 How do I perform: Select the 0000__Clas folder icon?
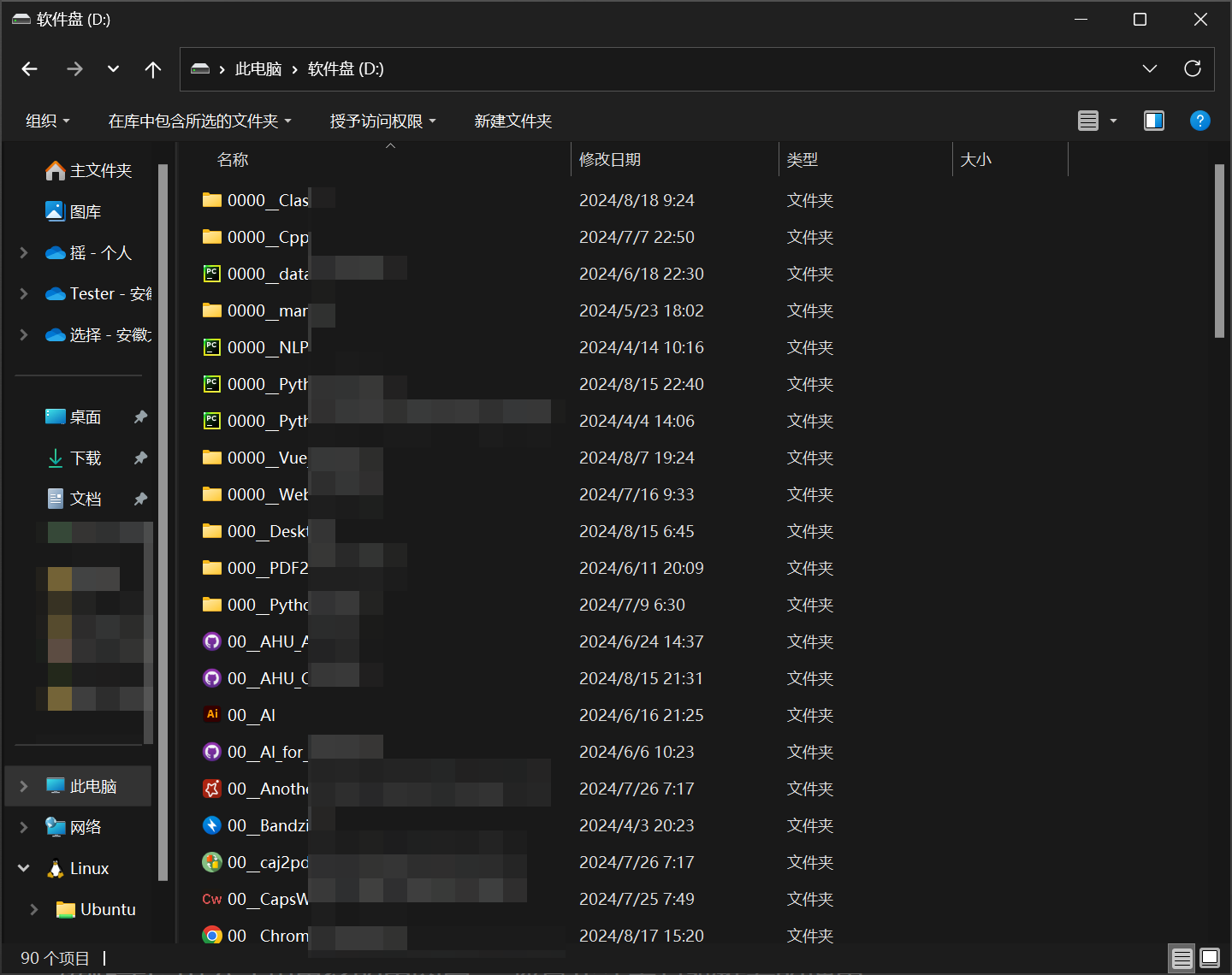pyautogui.click(x=212, y=200)
